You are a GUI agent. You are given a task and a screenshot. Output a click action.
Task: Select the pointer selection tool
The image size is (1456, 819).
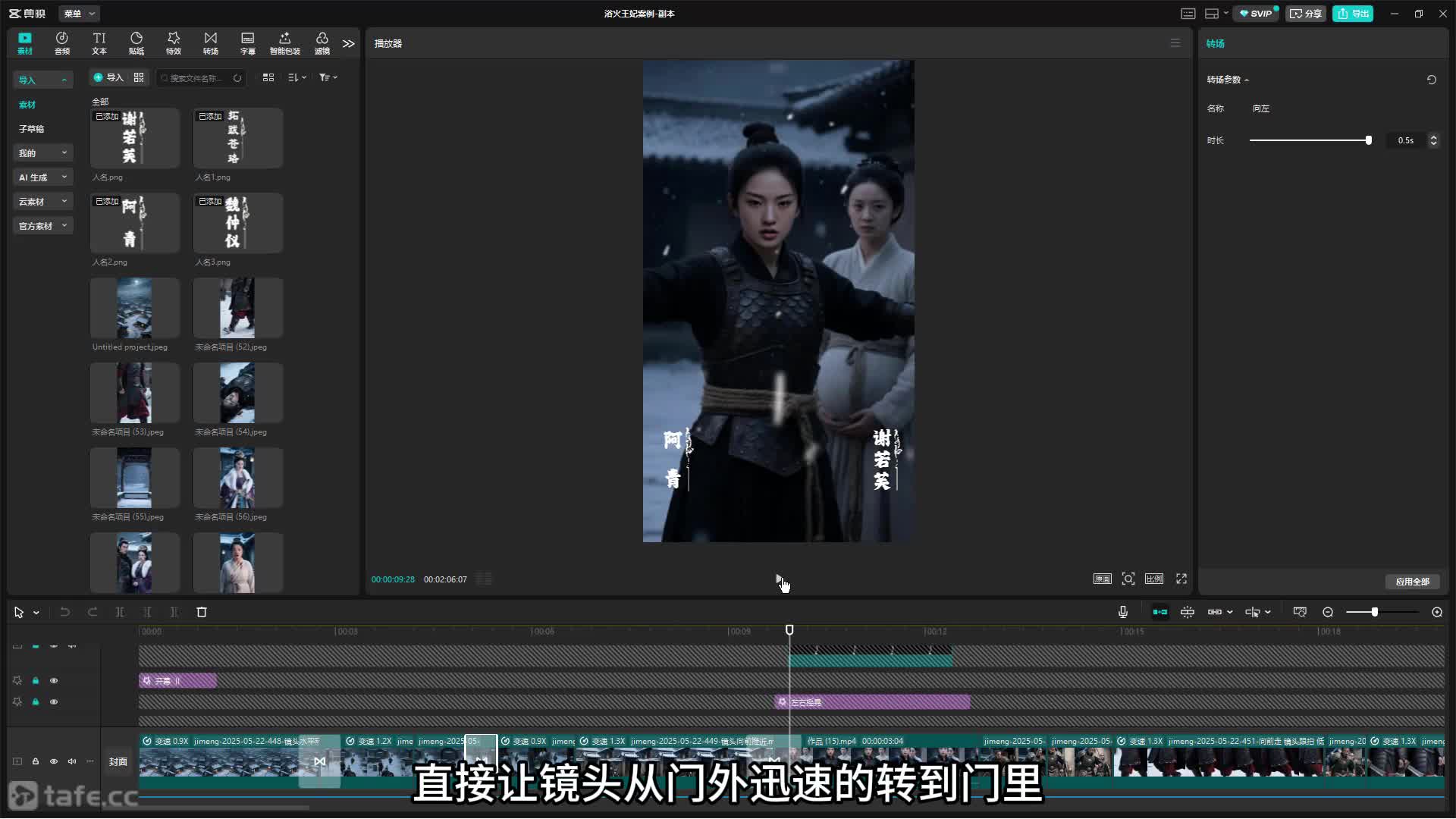(19, 612)
